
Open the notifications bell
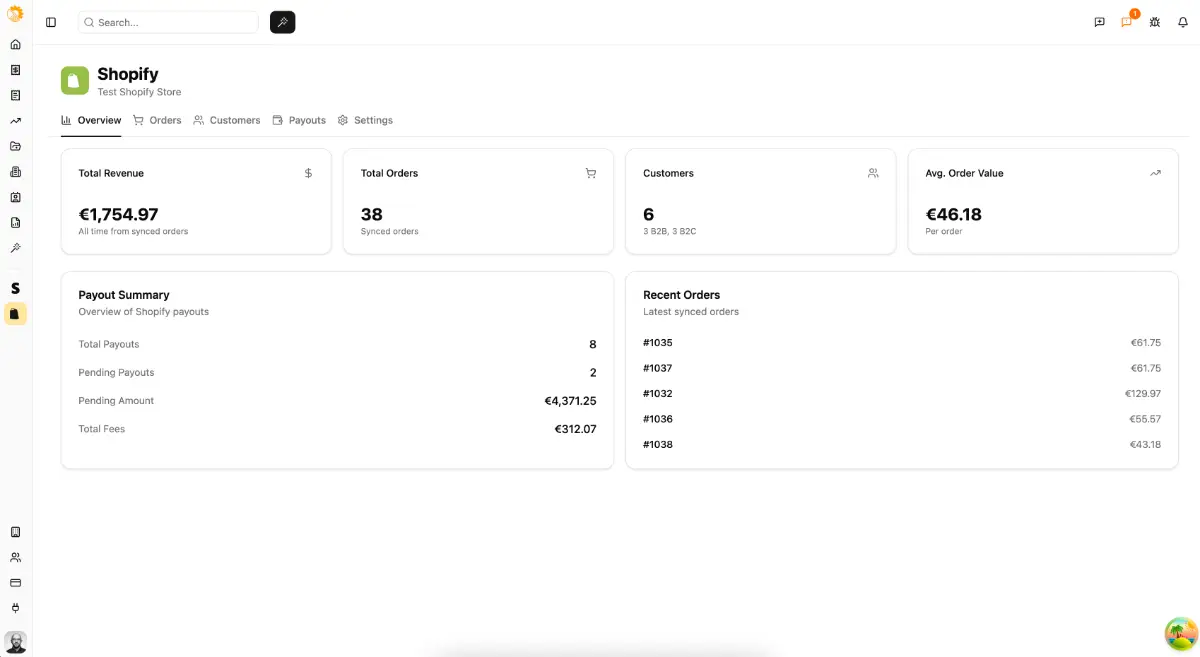(1183, 22)
